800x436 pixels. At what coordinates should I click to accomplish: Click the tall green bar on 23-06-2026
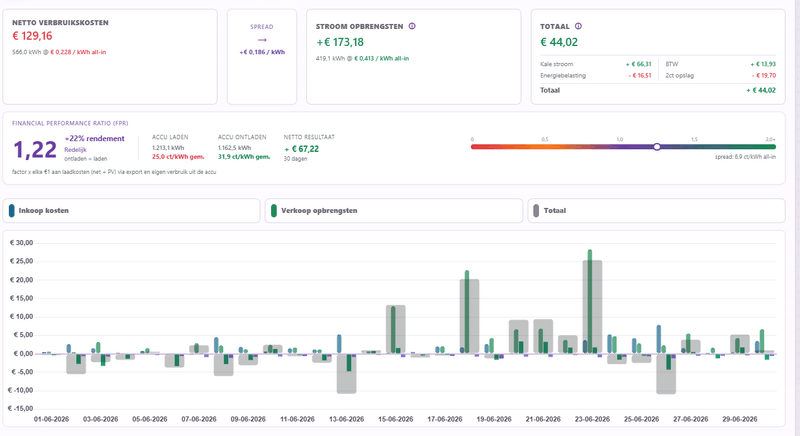click(x=590, y=301)
